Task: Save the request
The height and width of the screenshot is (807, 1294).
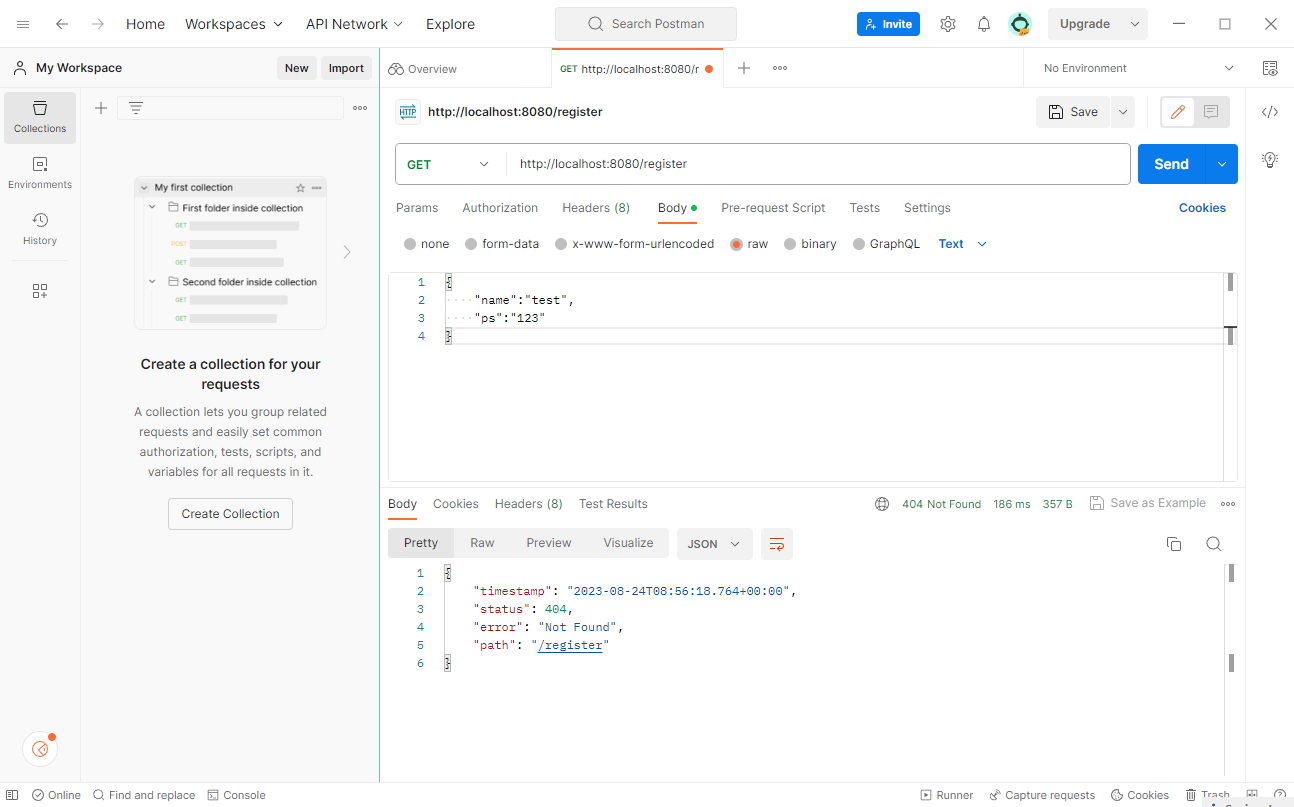Action: [1073, 112]
